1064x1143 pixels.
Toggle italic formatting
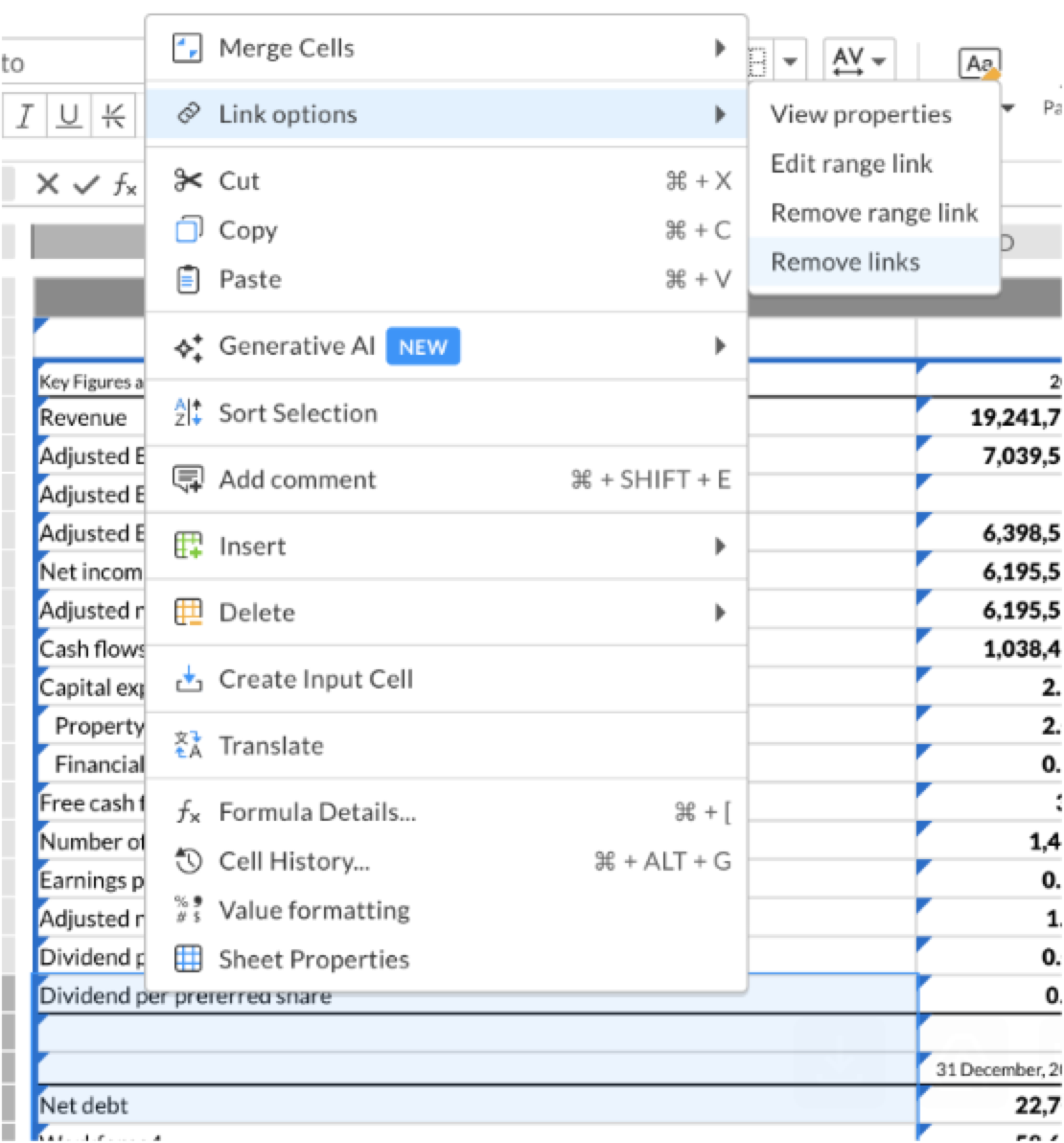(25, 117)
